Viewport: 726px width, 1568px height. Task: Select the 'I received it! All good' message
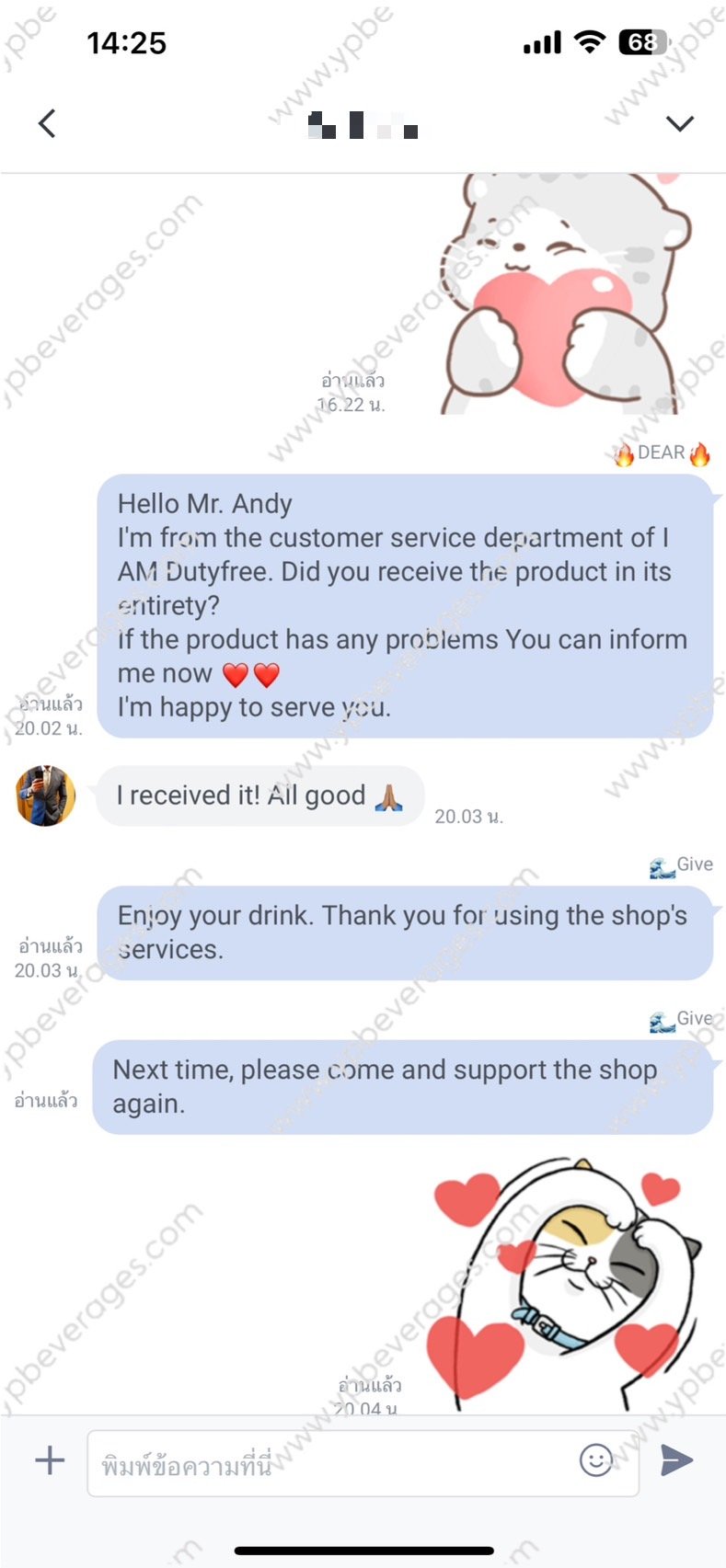[x=260, y=795]
